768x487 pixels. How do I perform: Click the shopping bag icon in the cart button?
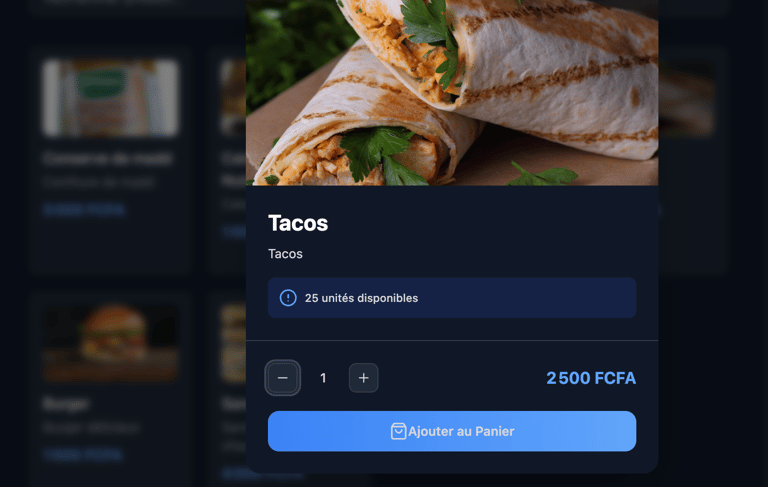398,431
